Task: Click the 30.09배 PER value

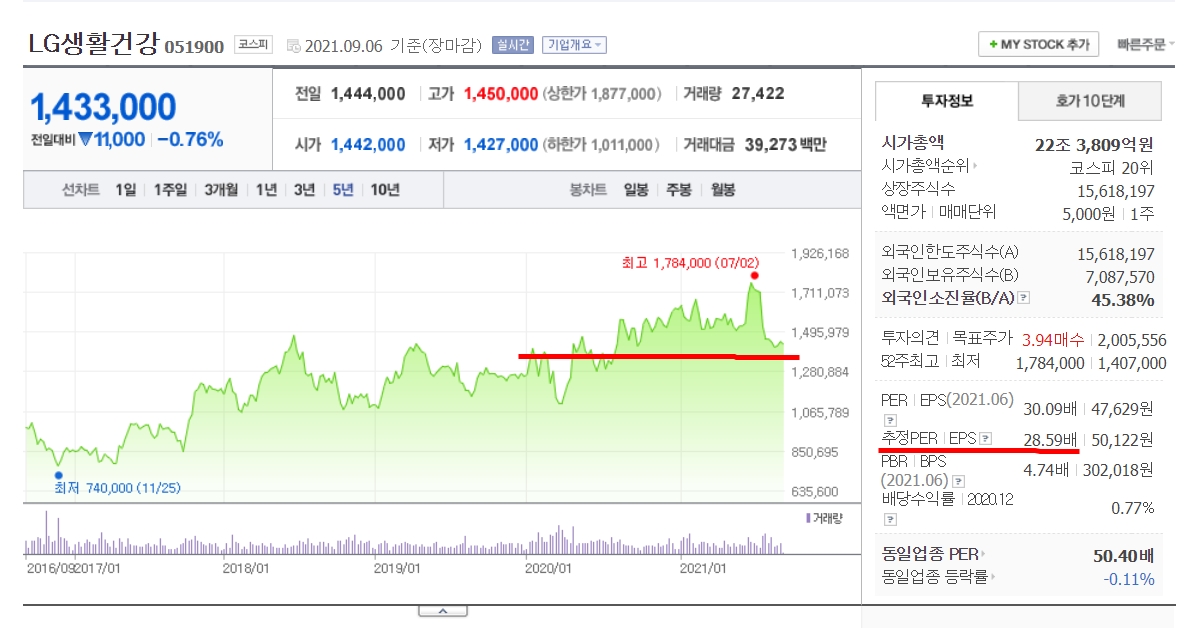Action: [x=1050, y=409]
